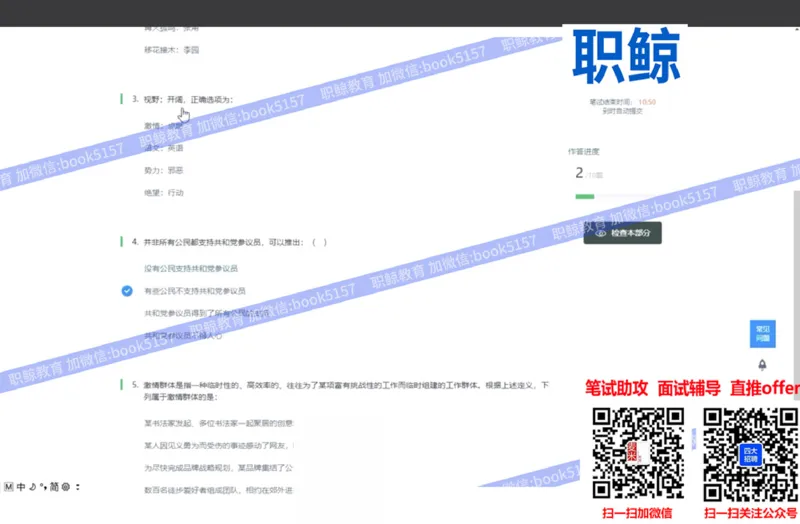
Task: Select the 激情 option under question 3
Action: [x=163, y=126]
